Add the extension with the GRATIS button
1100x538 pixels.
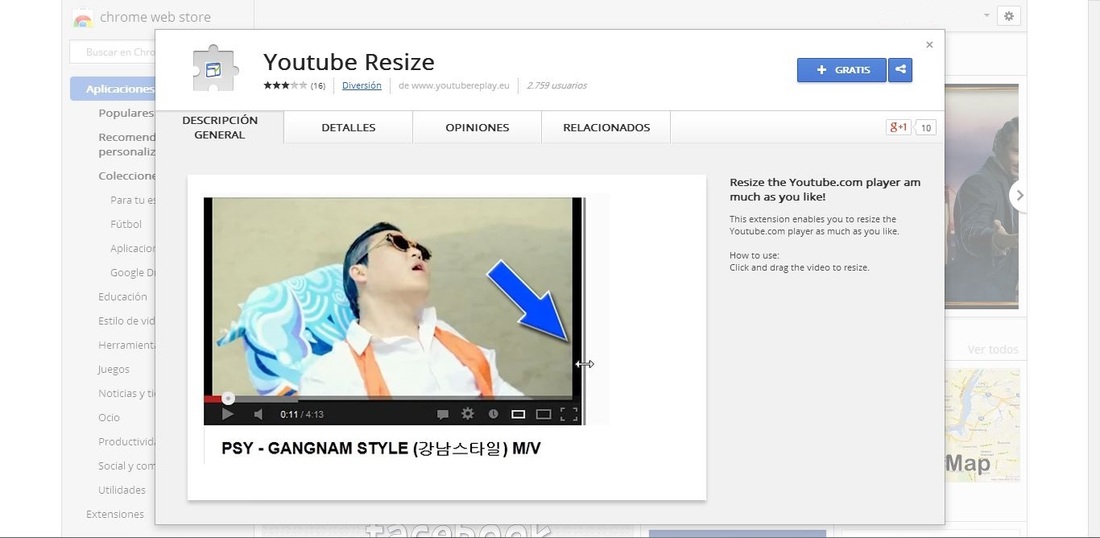[x=842, y=70]
